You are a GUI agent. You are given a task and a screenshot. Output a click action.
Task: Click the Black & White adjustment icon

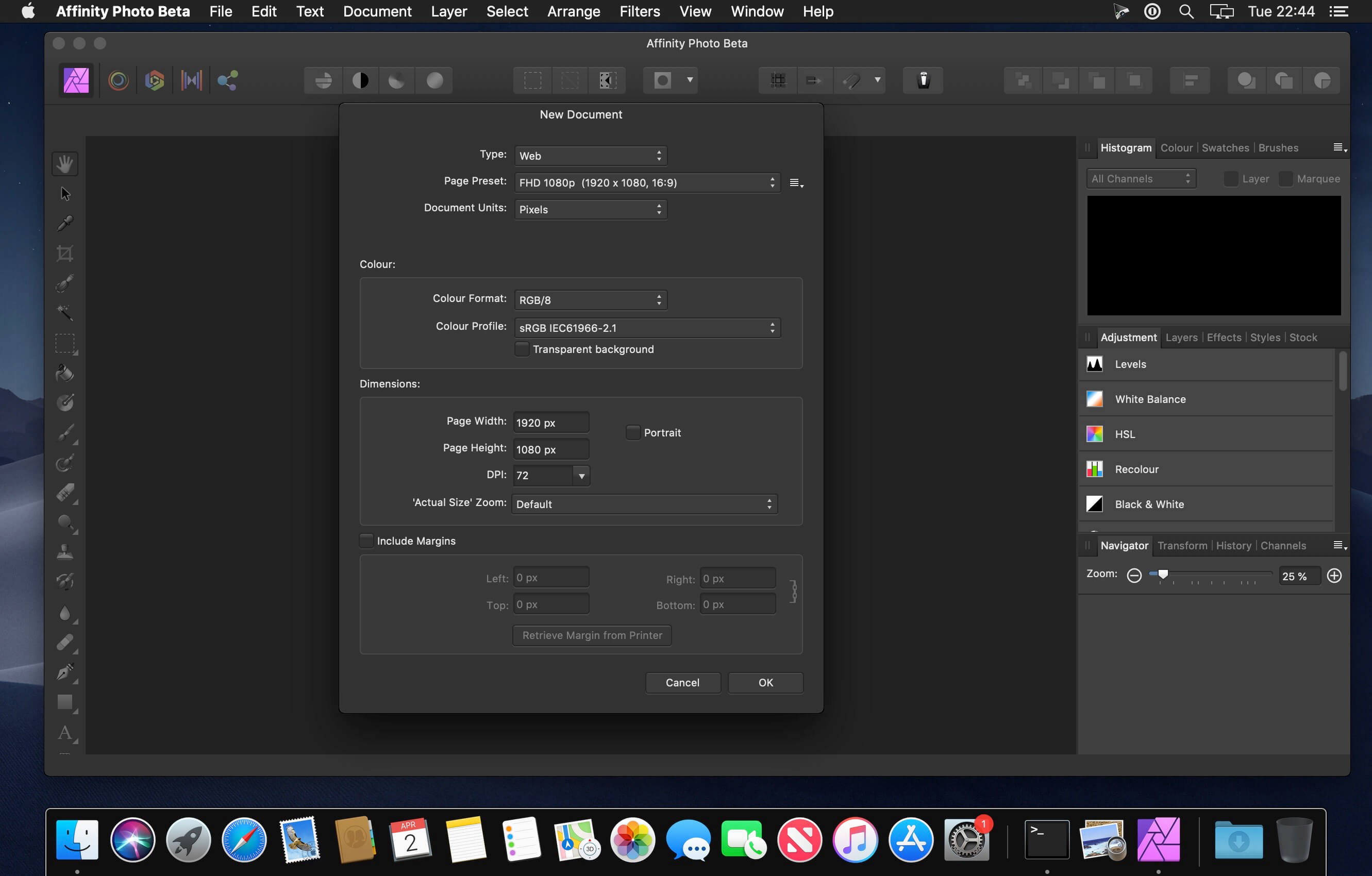1096,503
